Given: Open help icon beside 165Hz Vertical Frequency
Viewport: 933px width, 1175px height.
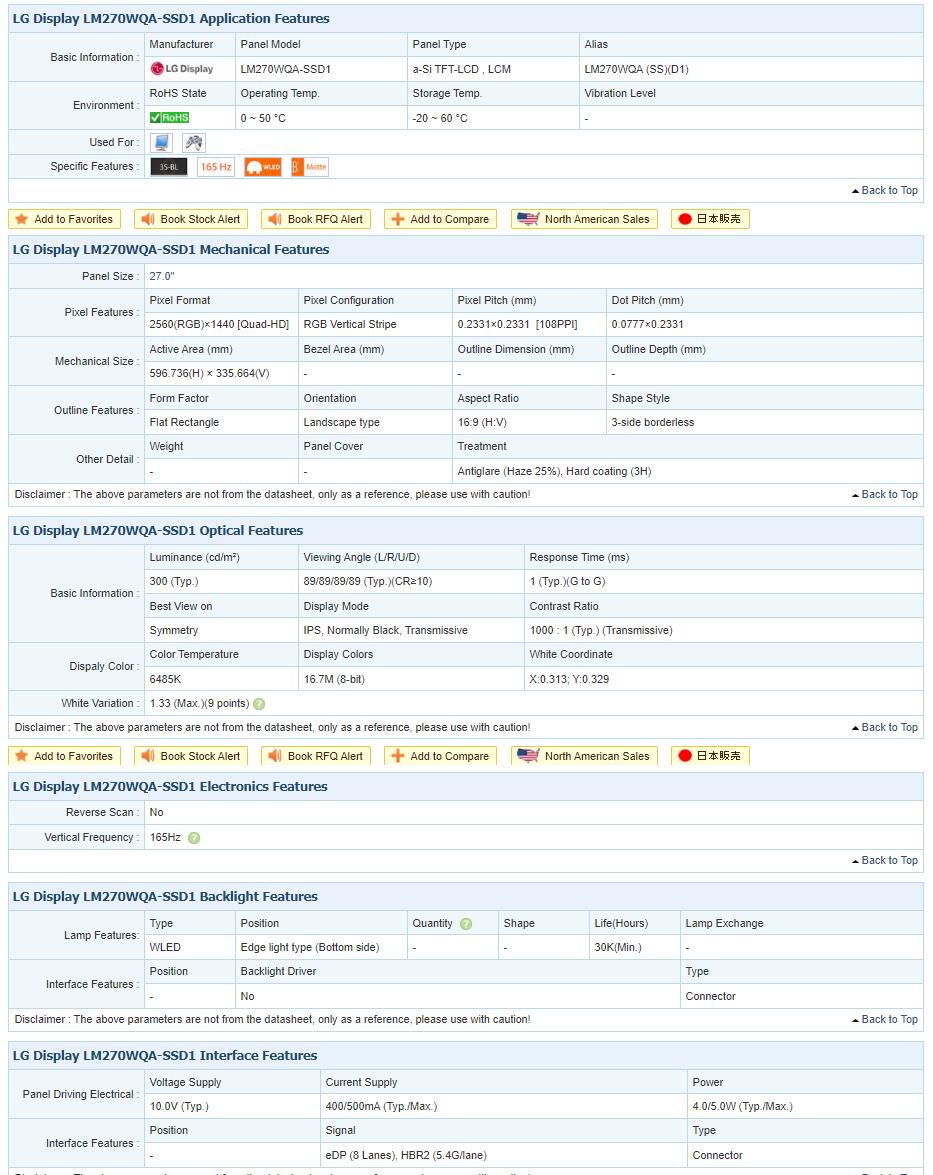Looking at the screenshot, I should (194, 838).
